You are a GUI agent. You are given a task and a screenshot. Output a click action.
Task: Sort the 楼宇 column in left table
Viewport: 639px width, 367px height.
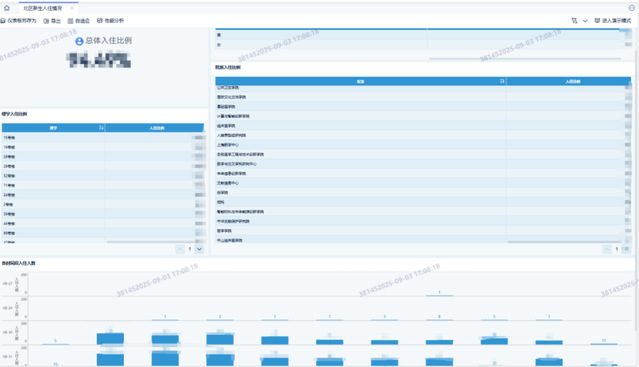(101, 128)
